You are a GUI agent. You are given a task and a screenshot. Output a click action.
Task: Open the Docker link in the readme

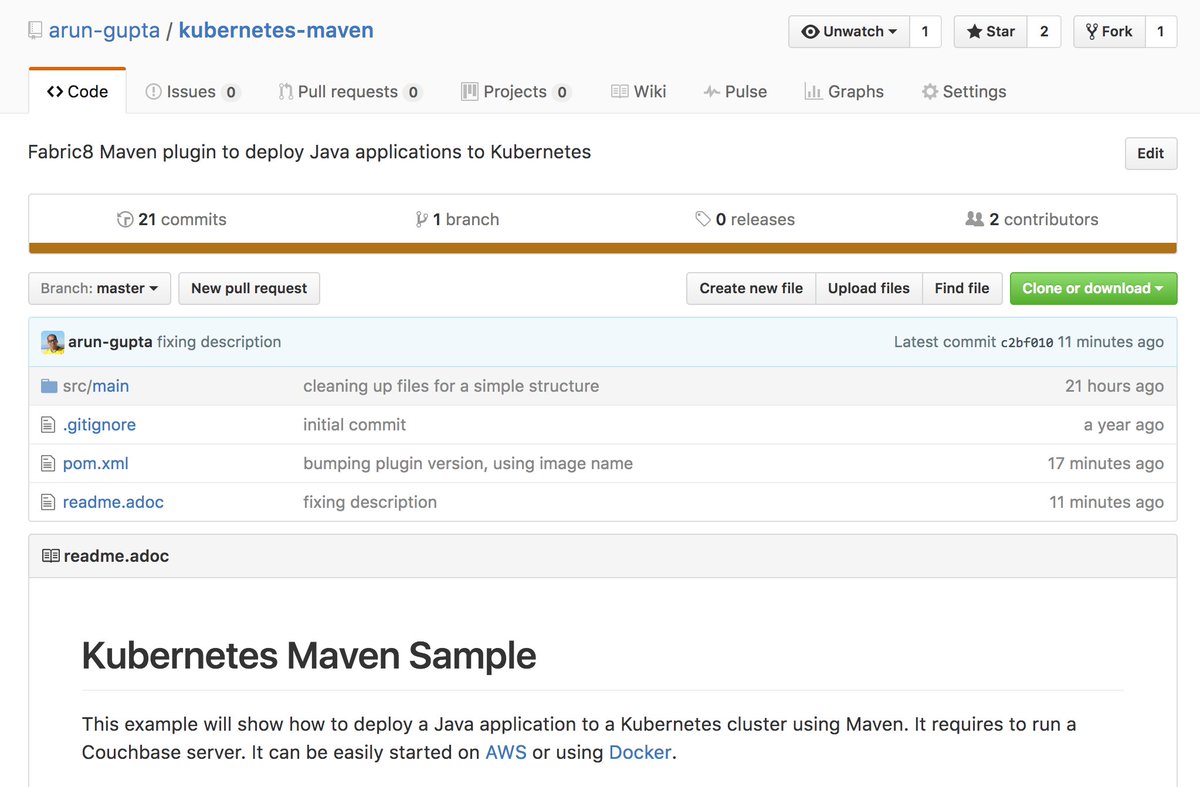pyautogui.click(x=640, y=752)
